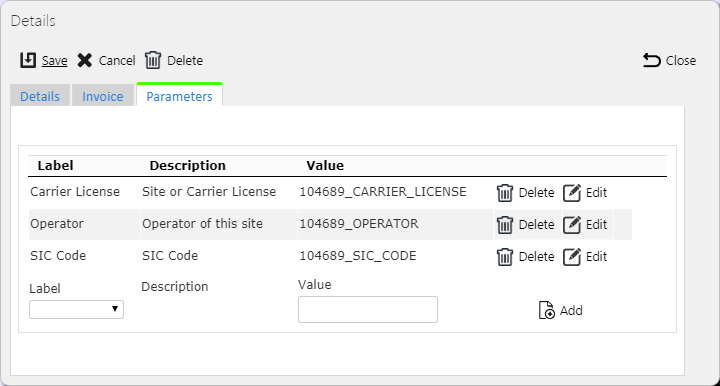Click the 104689_CARRIER_LICENSE value cell

coord(383,192)
